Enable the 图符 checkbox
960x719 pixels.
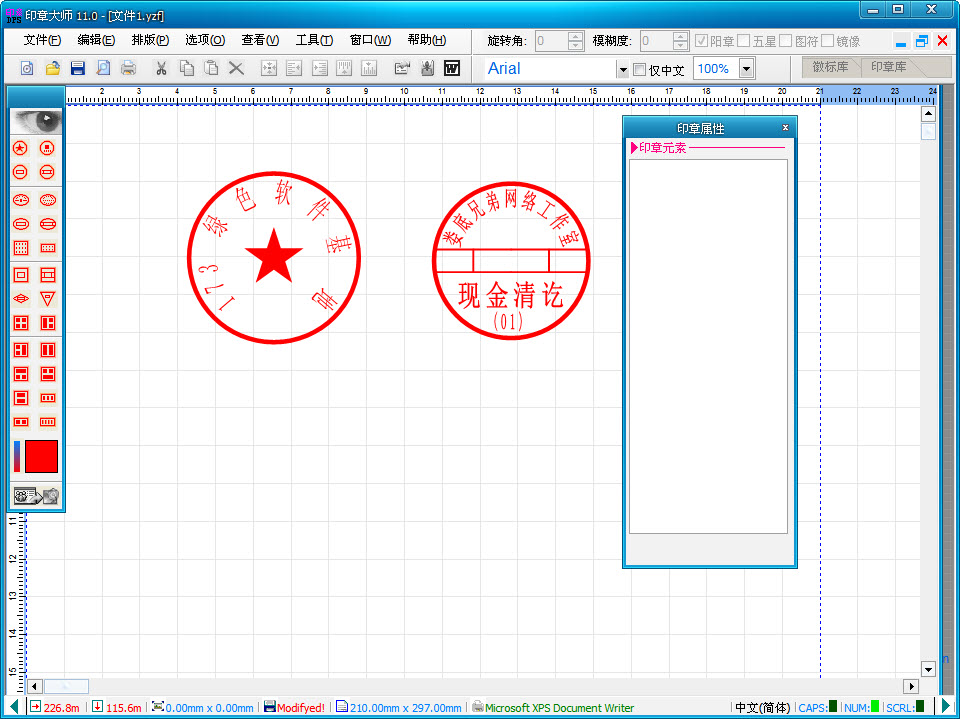(x=786, y=40)
